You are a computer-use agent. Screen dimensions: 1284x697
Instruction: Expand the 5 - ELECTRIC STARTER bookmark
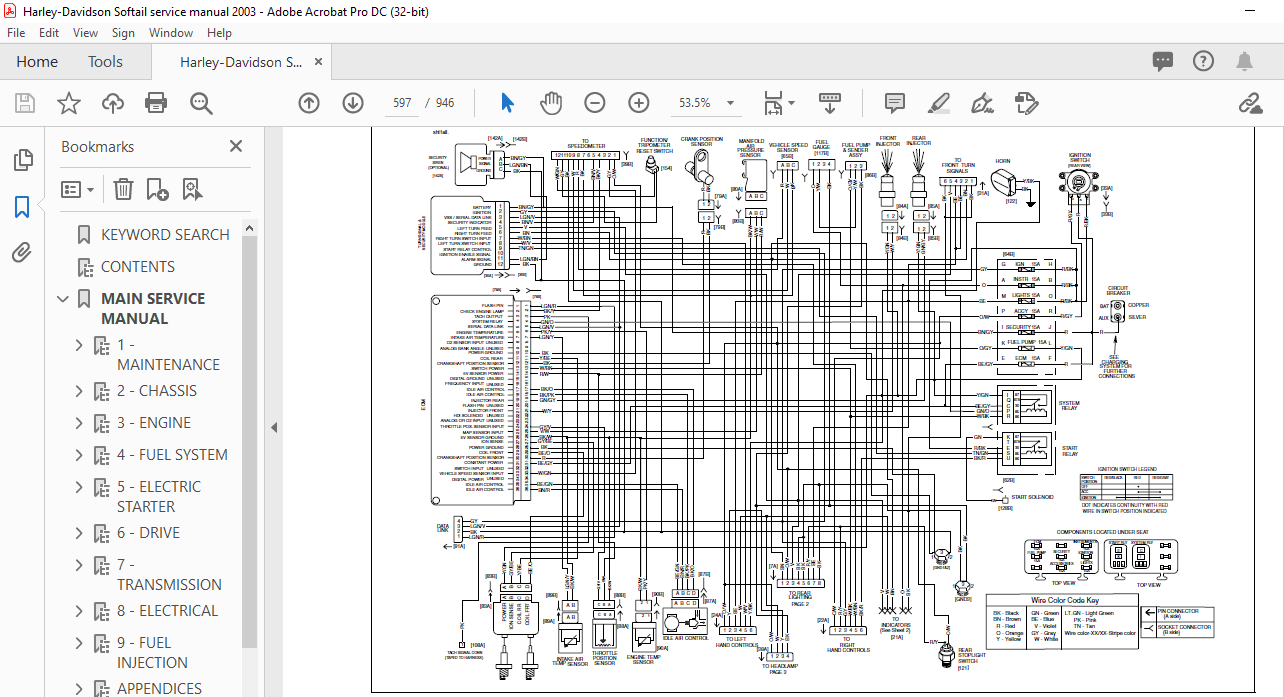pos(80,487)
